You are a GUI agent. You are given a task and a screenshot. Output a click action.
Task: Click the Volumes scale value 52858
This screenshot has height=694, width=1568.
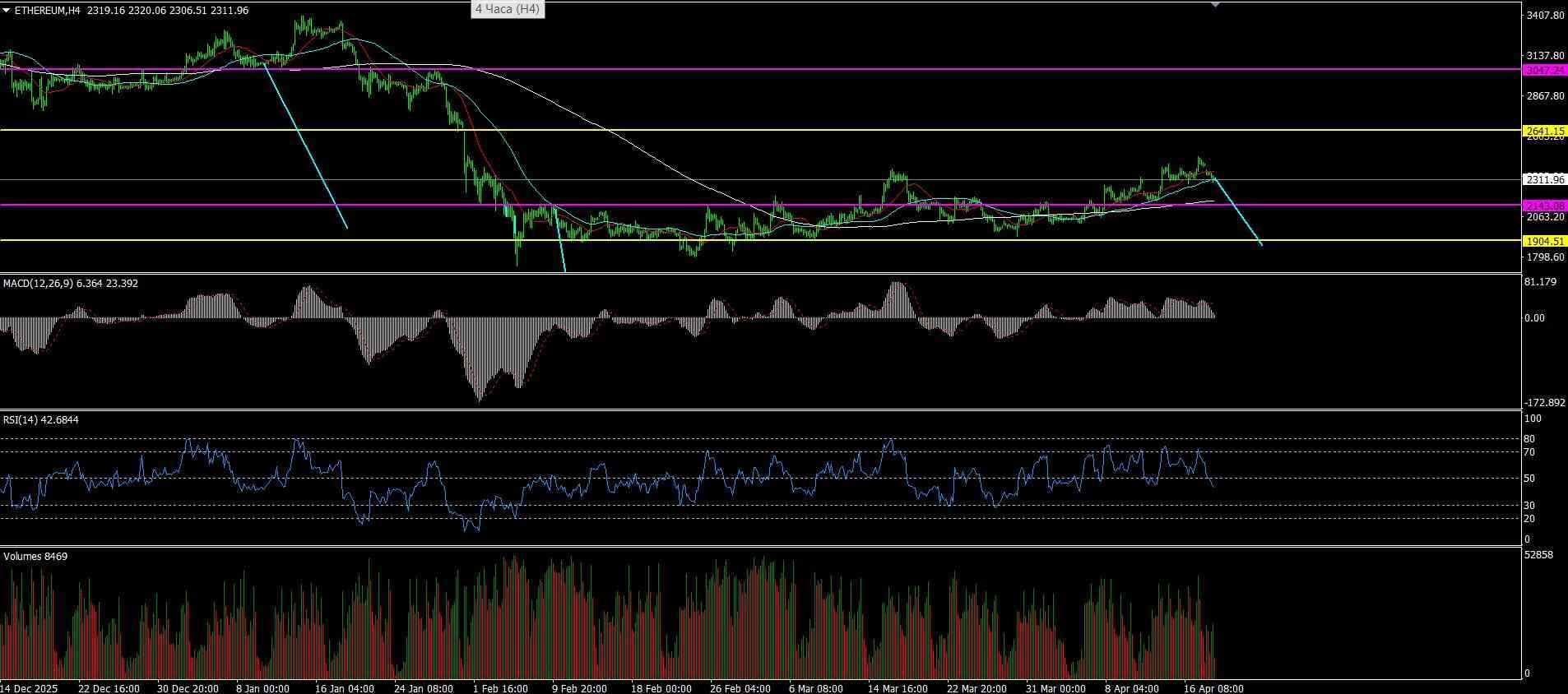[x=1538, y=556]
